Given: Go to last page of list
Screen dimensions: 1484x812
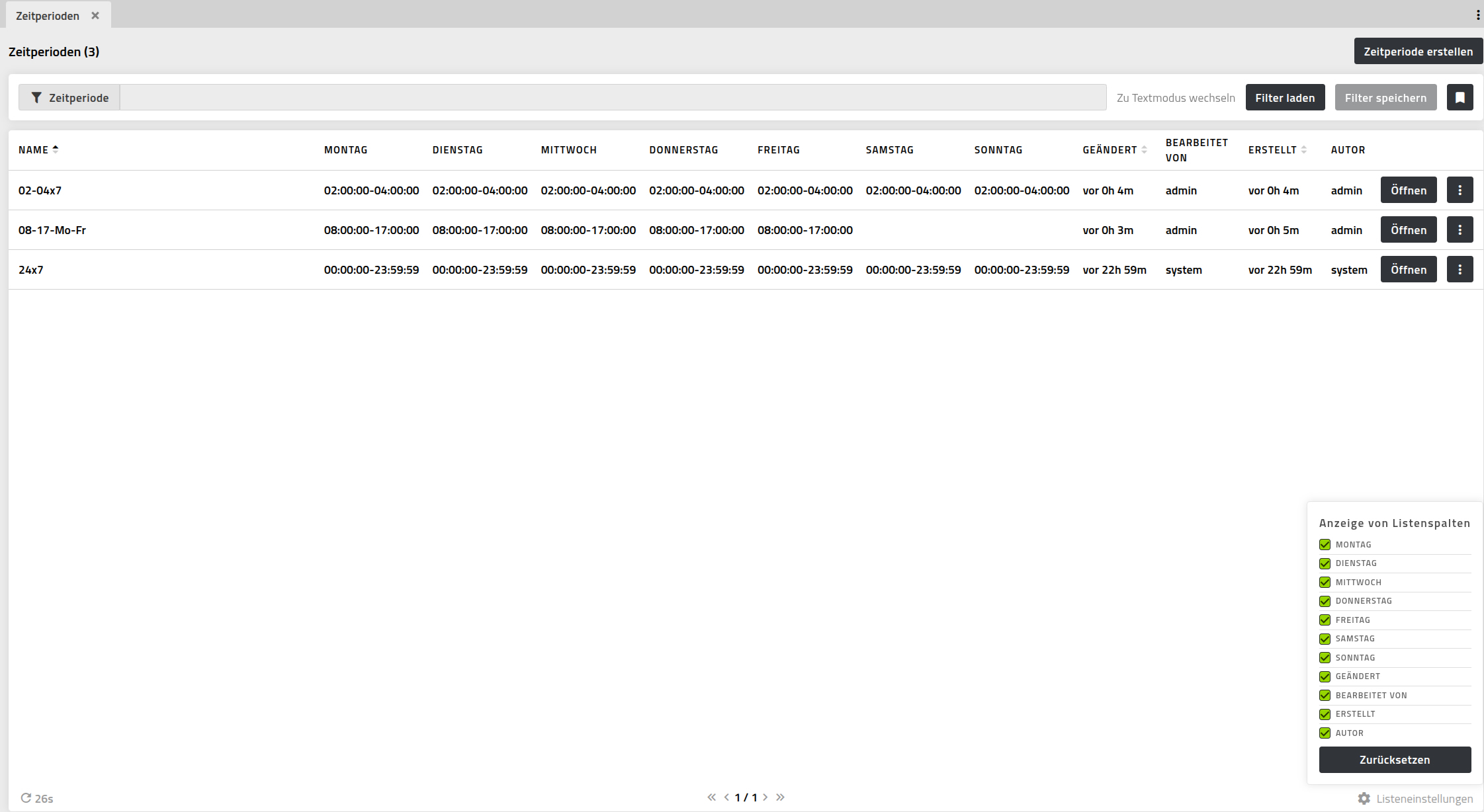Looking at the screenshot, I should click(x=780, y=797).
